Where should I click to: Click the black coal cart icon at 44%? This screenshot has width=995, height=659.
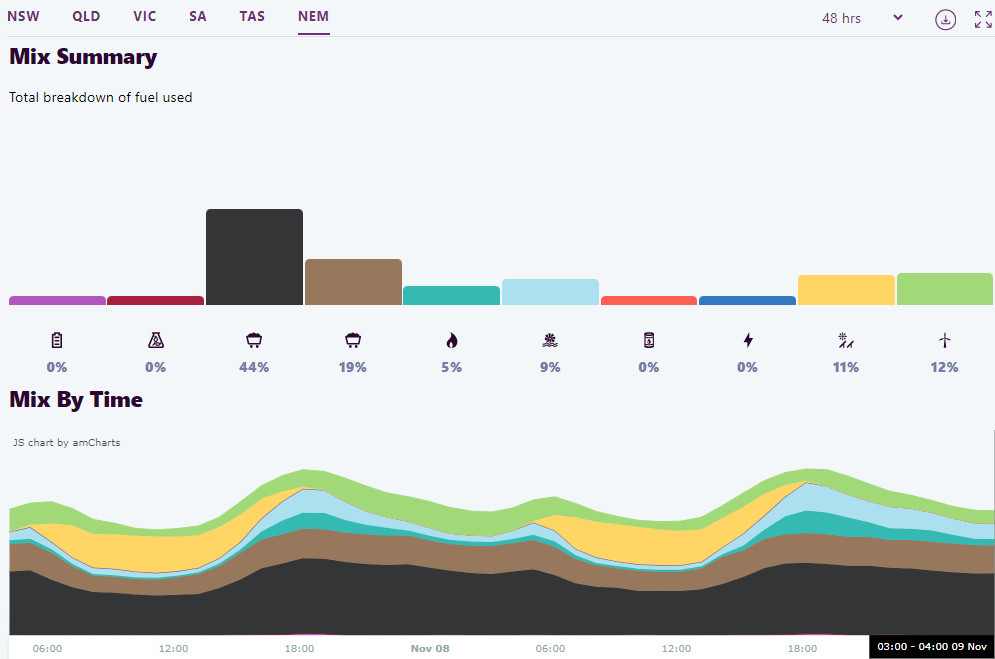[x=254, y=340]
